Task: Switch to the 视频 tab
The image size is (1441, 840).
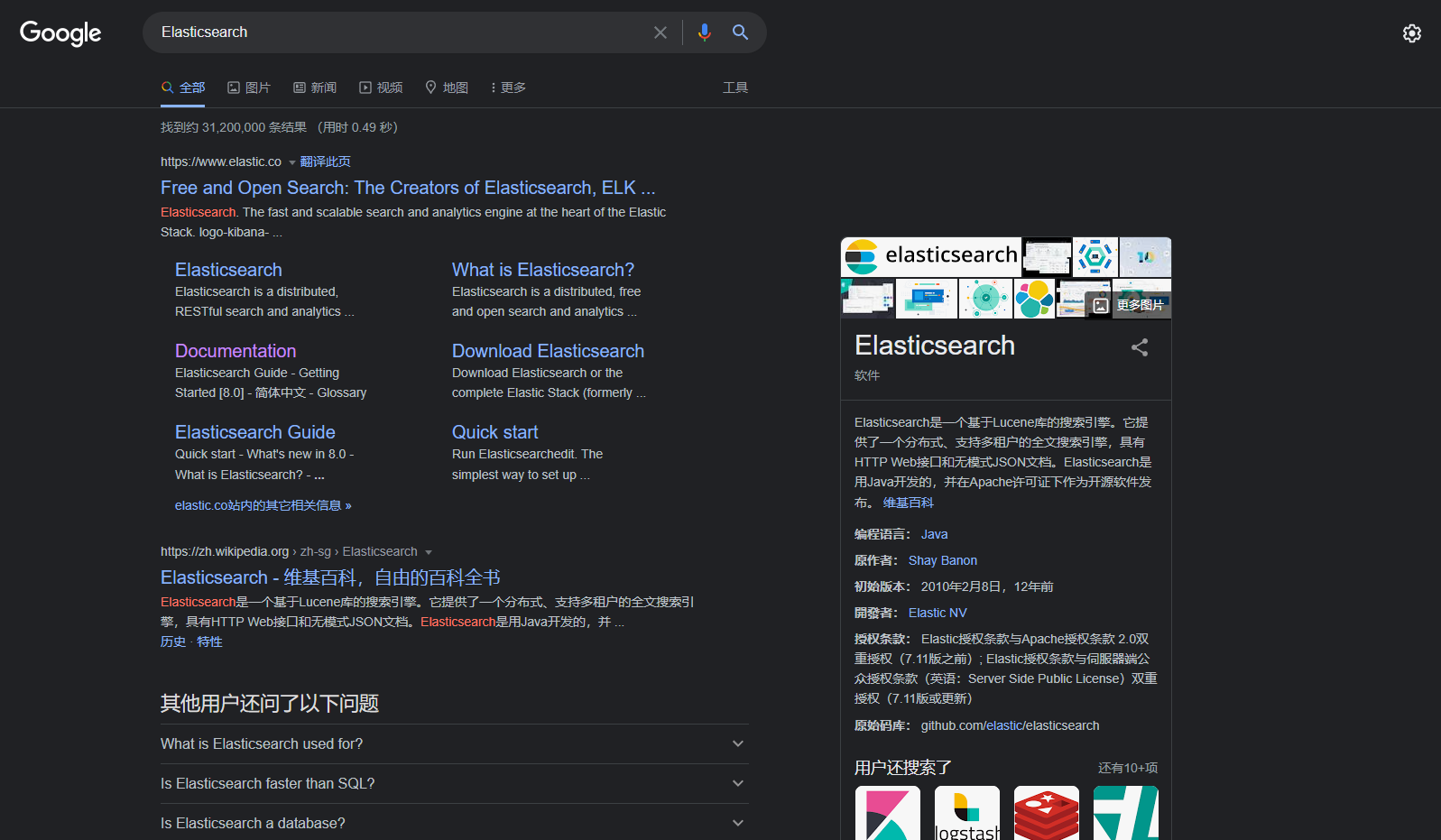Action: [381, 88]
